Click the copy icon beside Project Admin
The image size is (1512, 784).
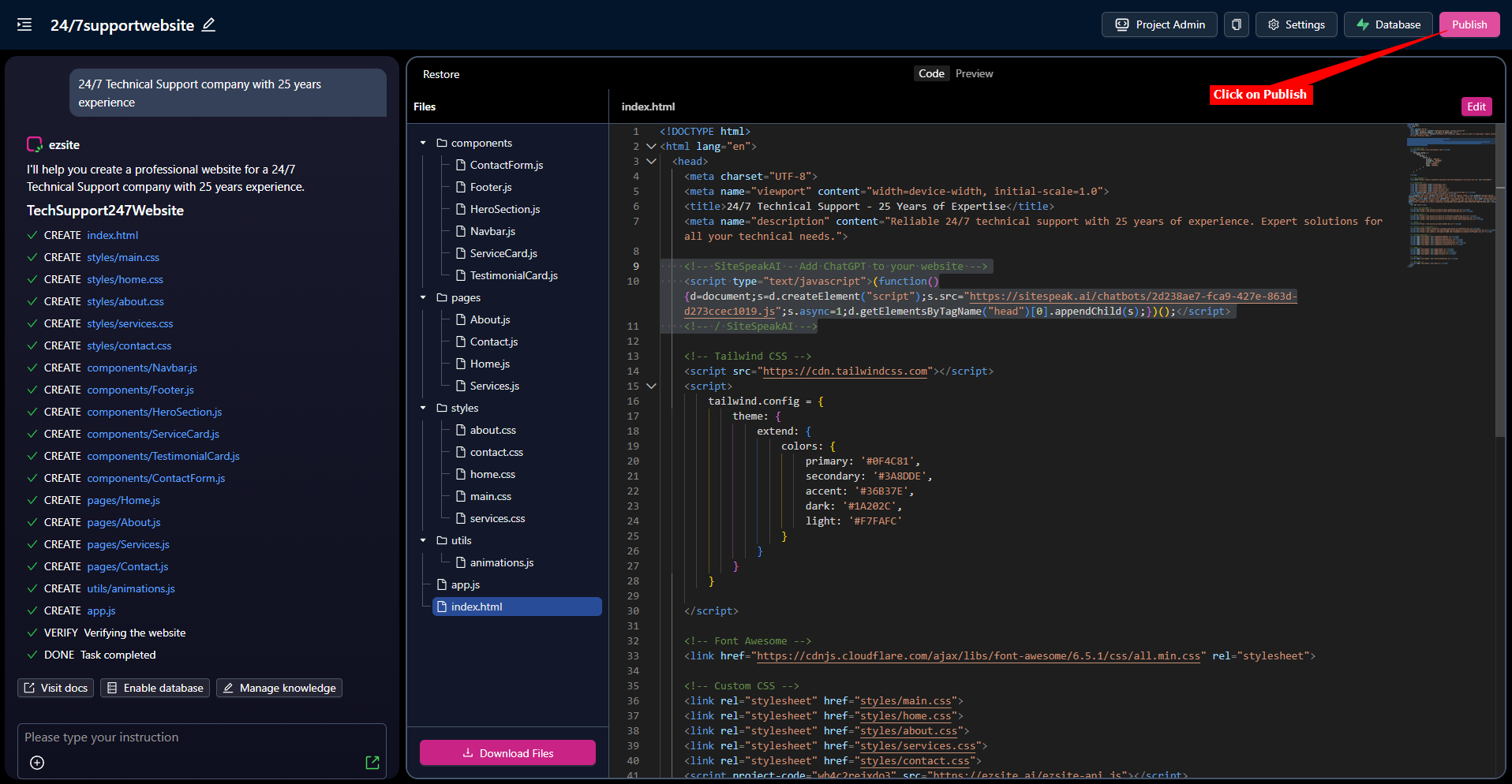pos(1237,24)
